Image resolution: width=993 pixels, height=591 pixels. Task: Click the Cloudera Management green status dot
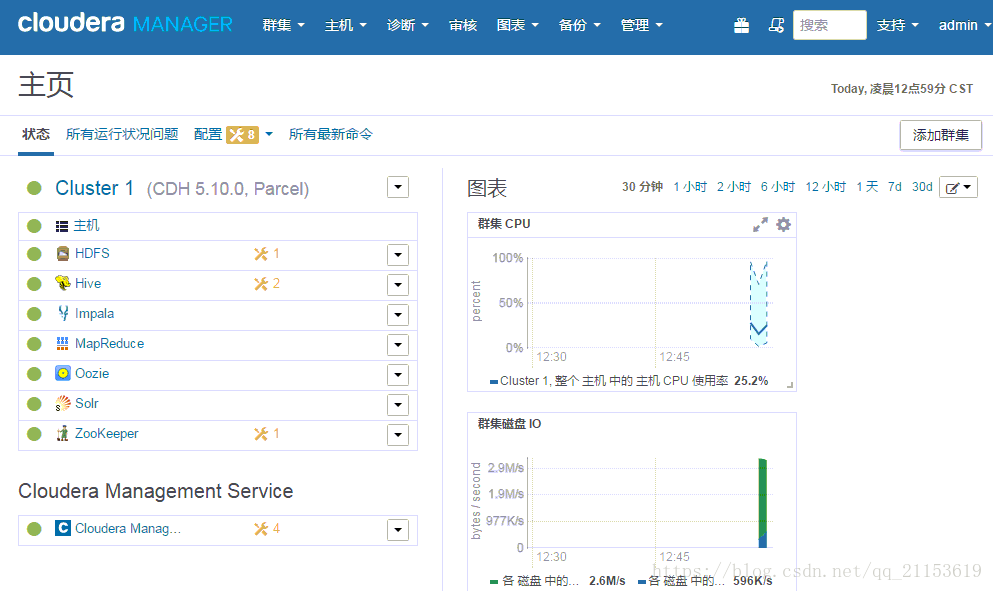(34, 529)
